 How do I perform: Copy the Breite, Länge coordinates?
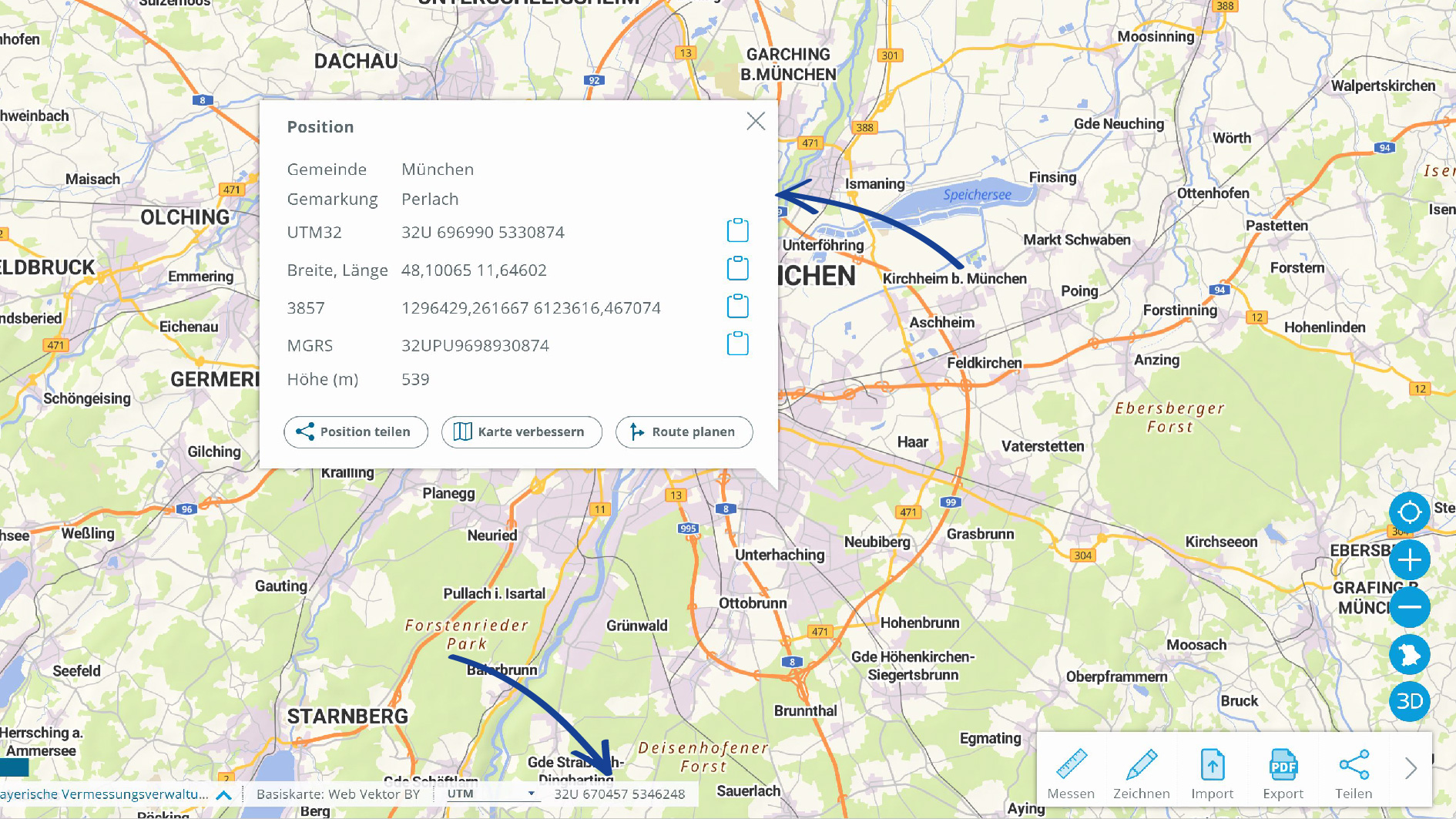[737, 269]
